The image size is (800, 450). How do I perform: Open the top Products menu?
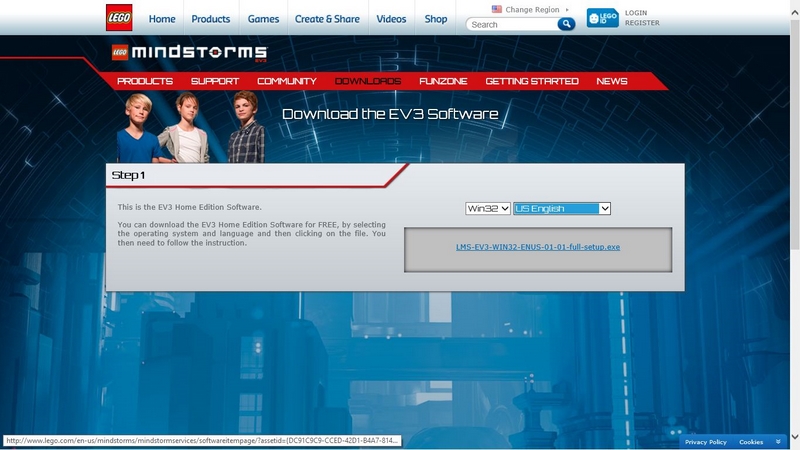point(211,19)
